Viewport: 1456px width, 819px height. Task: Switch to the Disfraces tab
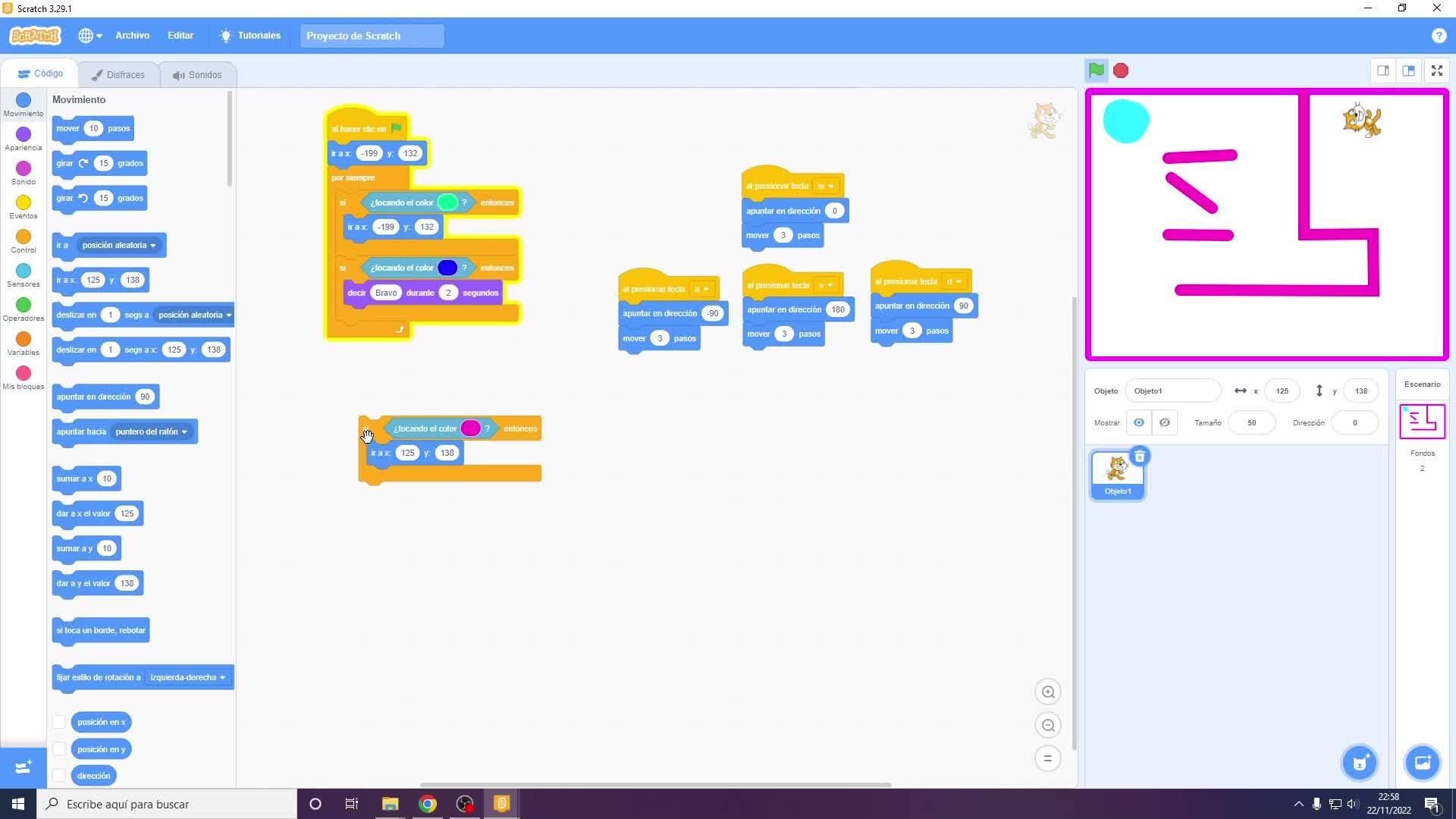(x=118, y=74)
